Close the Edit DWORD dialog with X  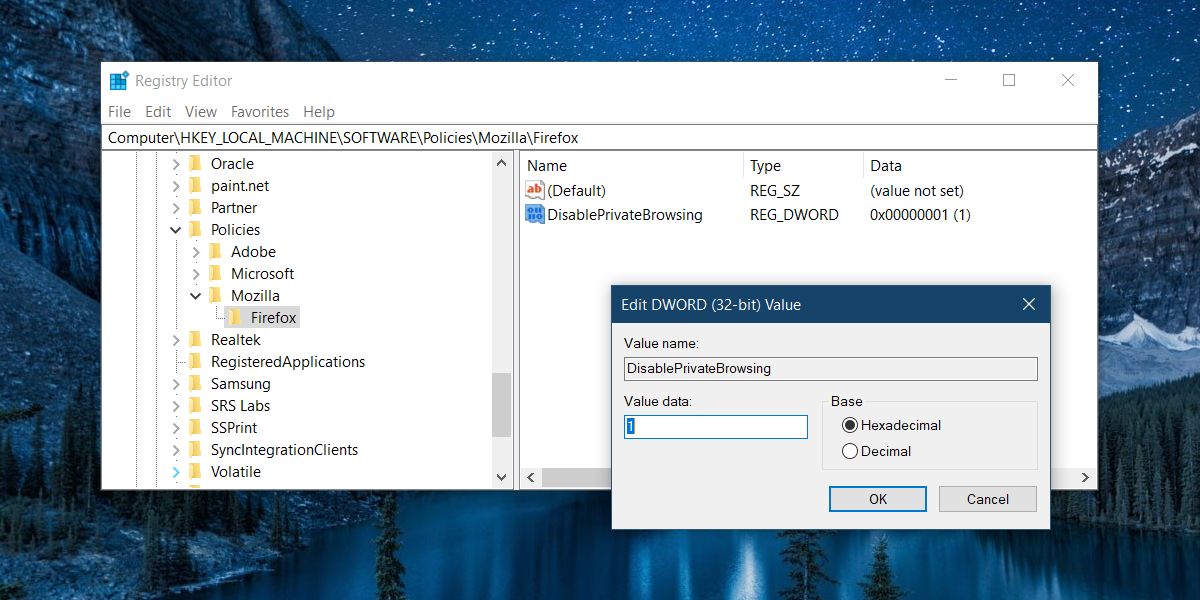pos(1028,304)
